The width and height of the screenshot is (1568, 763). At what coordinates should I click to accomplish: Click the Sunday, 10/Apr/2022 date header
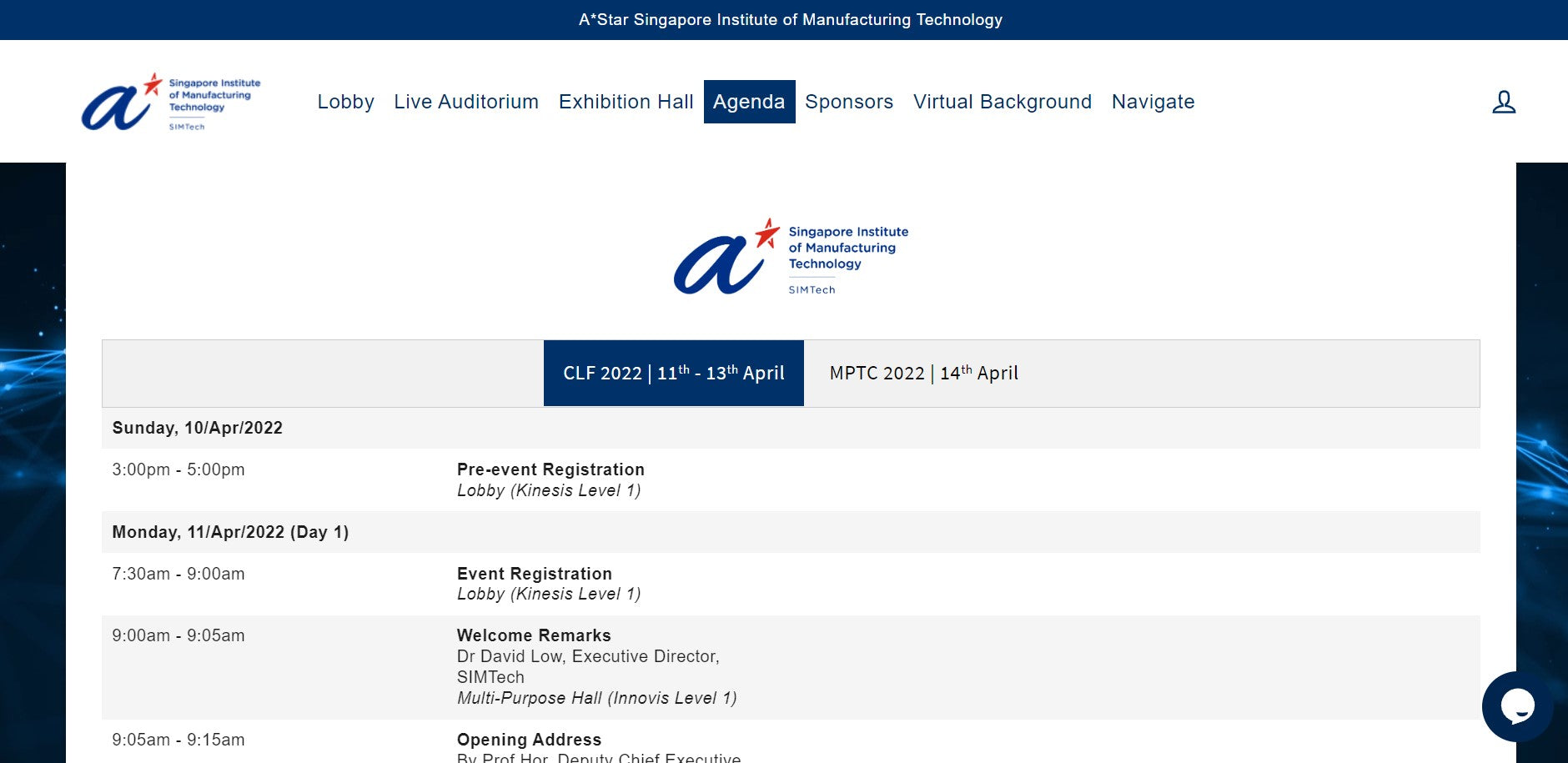tap(198, 428)
